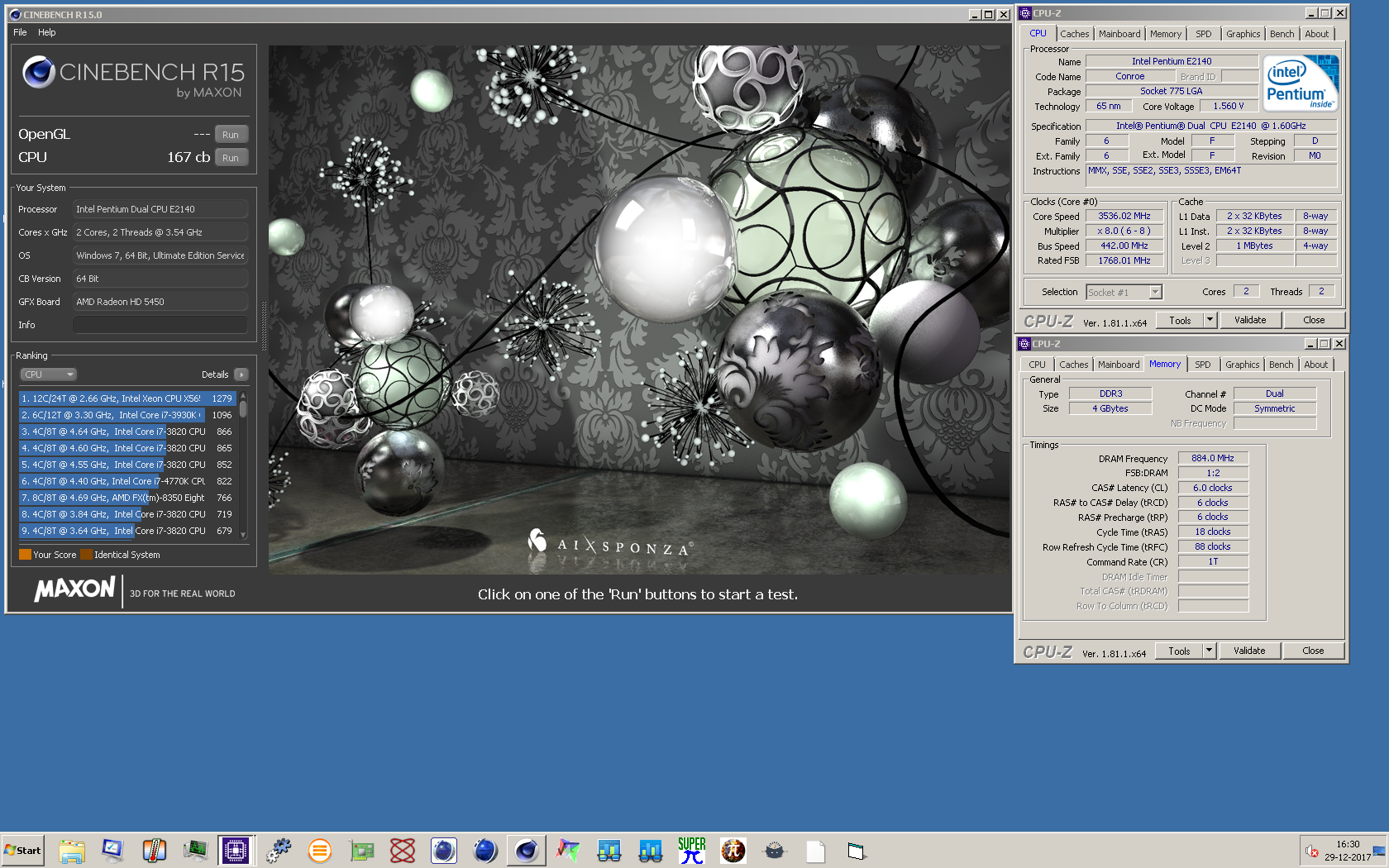
Task: Launch the SUPER PI icon in taskbar
Action: click(x=692, y=851)
